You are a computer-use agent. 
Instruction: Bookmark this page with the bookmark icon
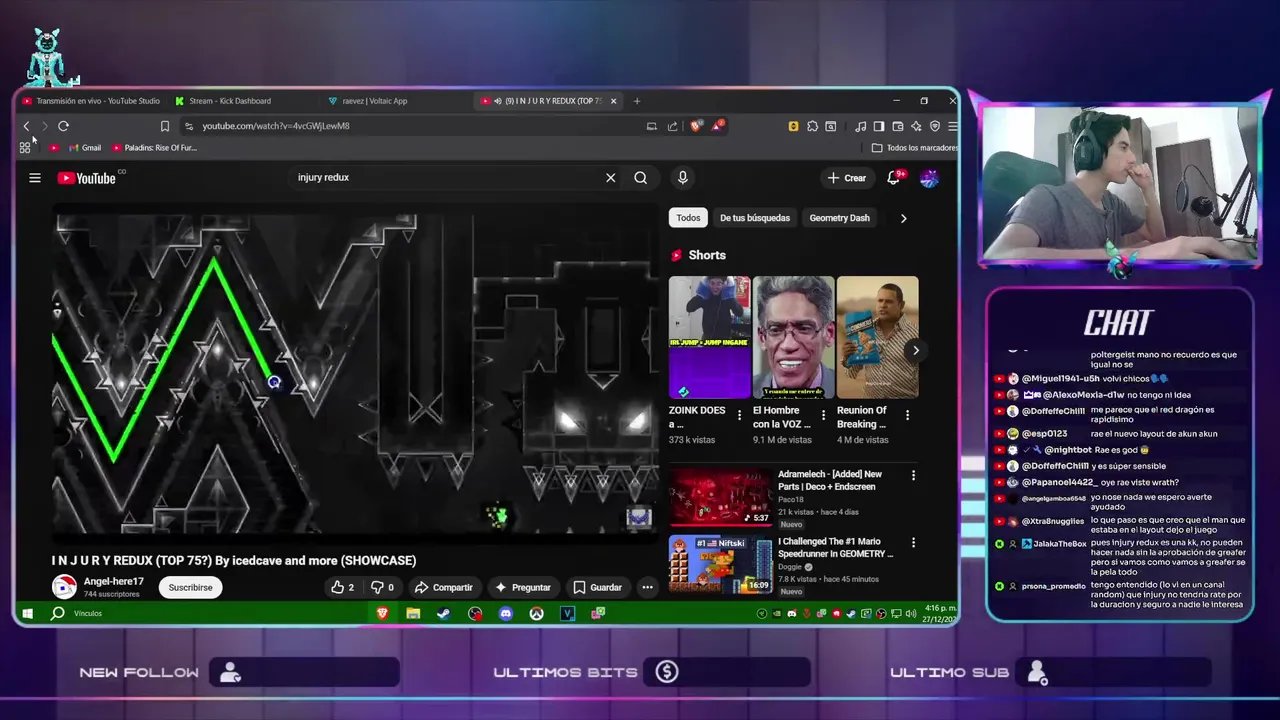tap(165, 126)
